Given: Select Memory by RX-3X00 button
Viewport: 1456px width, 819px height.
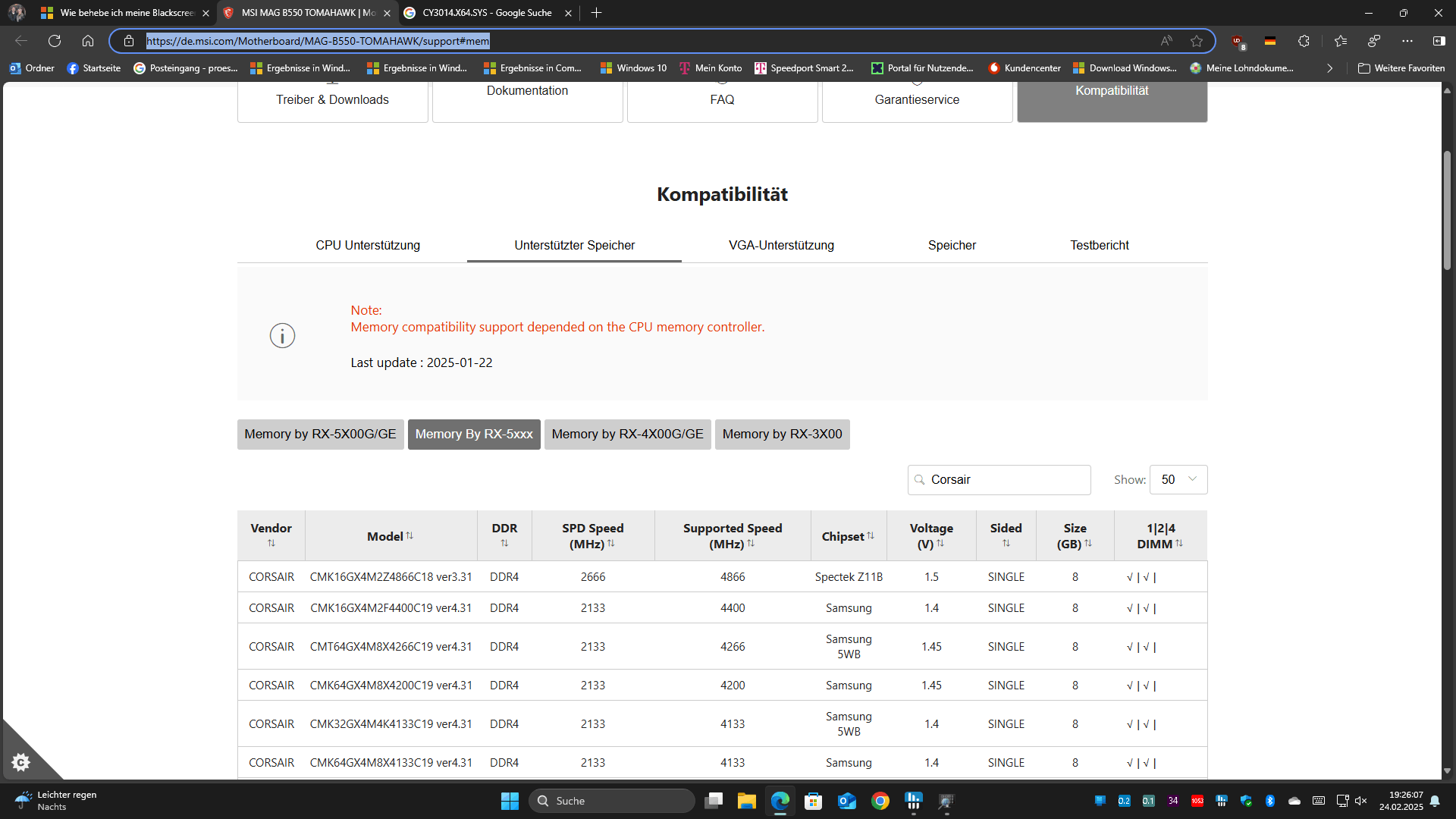Looking at the screenshot, I should point(782,434).
